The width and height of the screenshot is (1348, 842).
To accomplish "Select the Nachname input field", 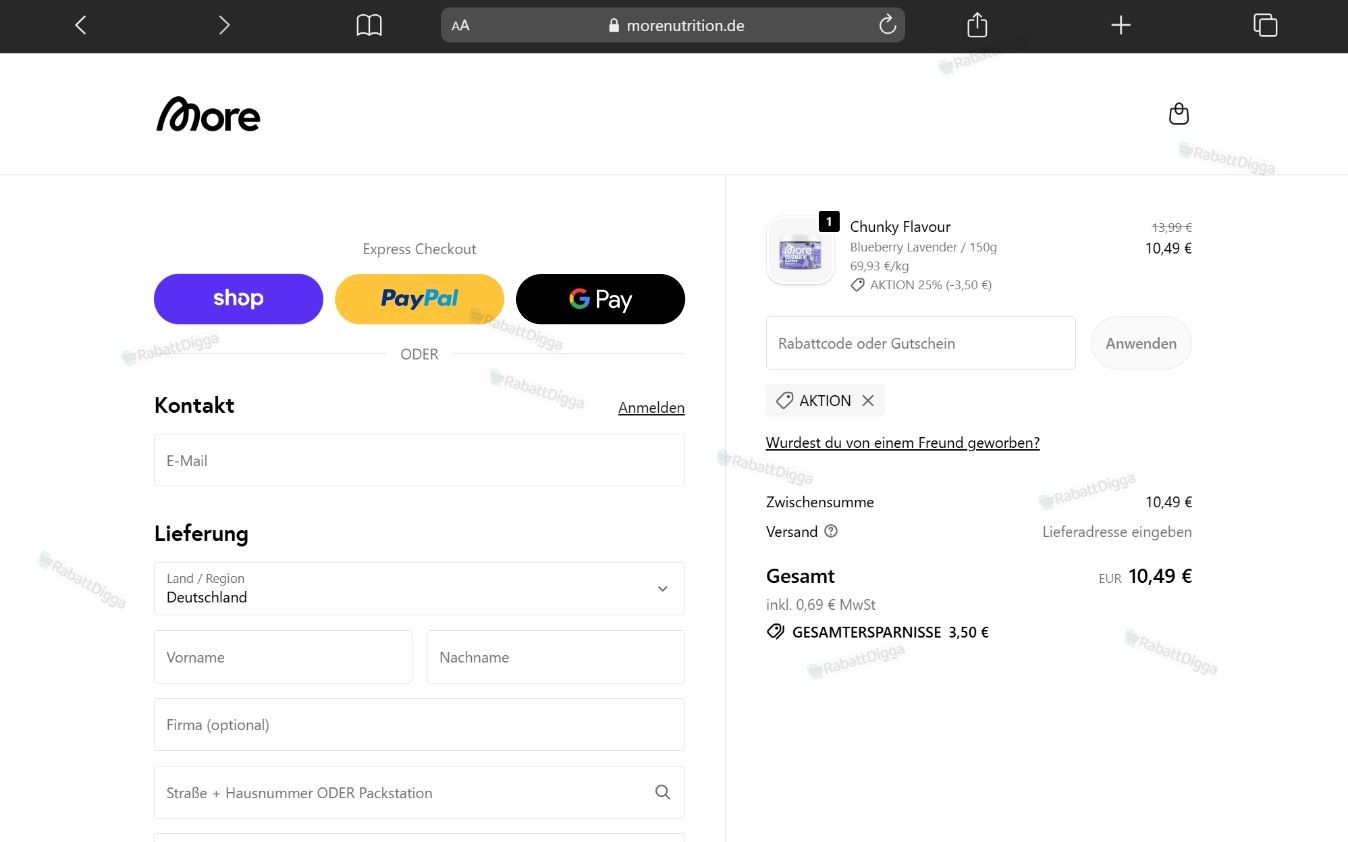I will point(556,657).
